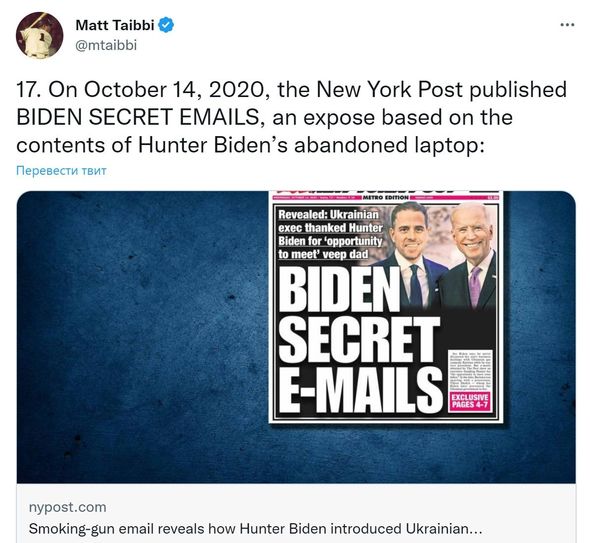Click the 'Revealed: Ukrainian exec' subheadline
Screen dimensions: 590x543
[x=330, y=234]
